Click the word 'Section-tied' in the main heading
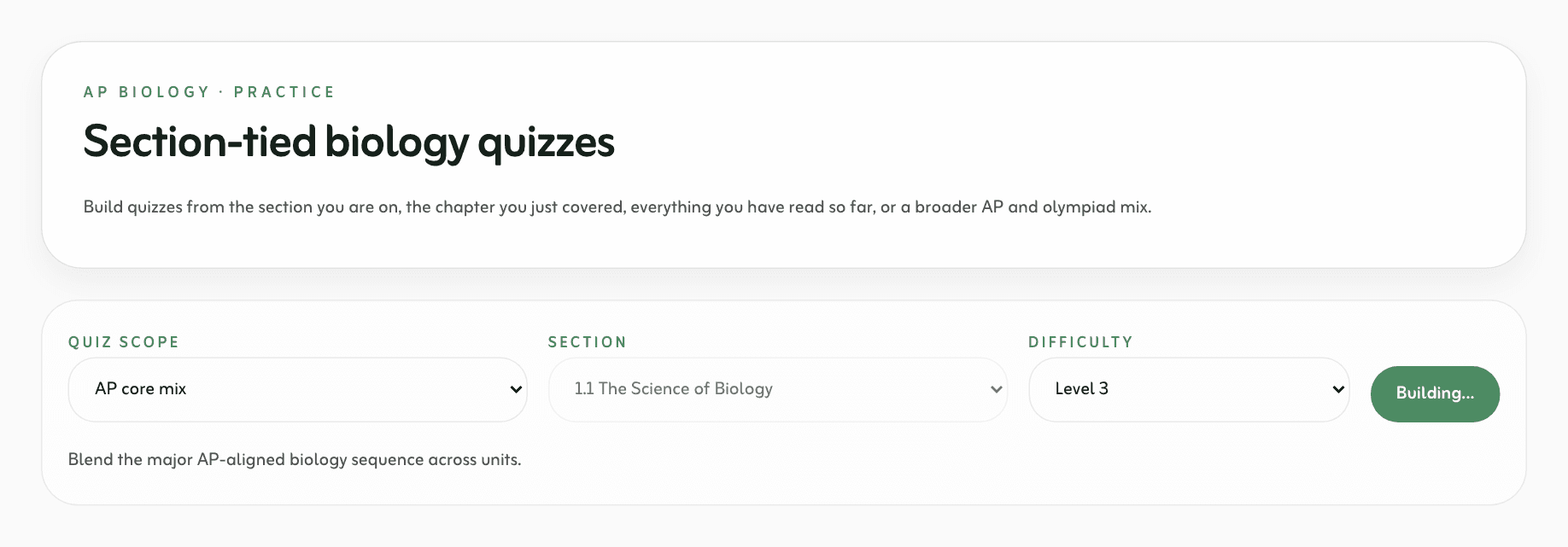This screenshot has width=1568, height=547. tap(199, 142)
